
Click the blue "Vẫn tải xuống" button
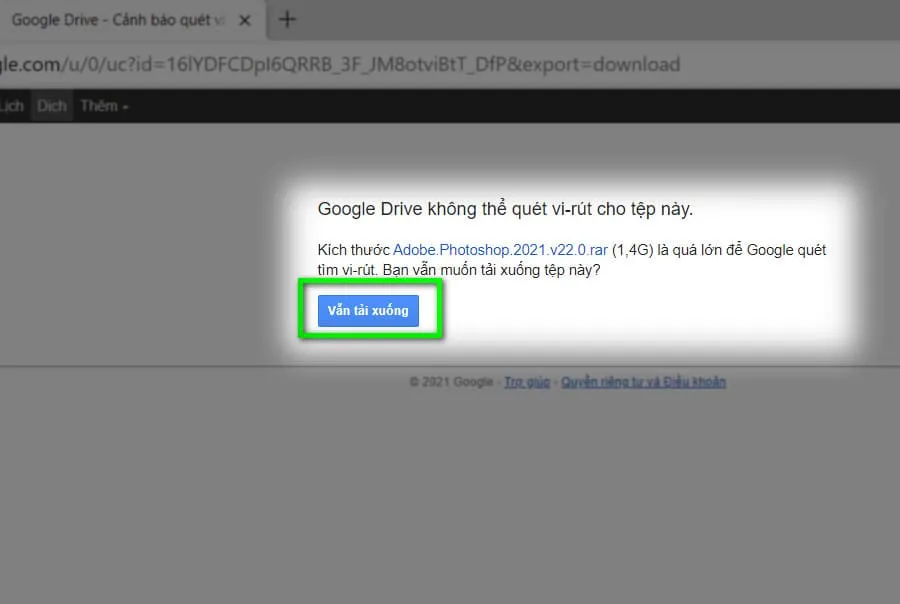point(368,311)
